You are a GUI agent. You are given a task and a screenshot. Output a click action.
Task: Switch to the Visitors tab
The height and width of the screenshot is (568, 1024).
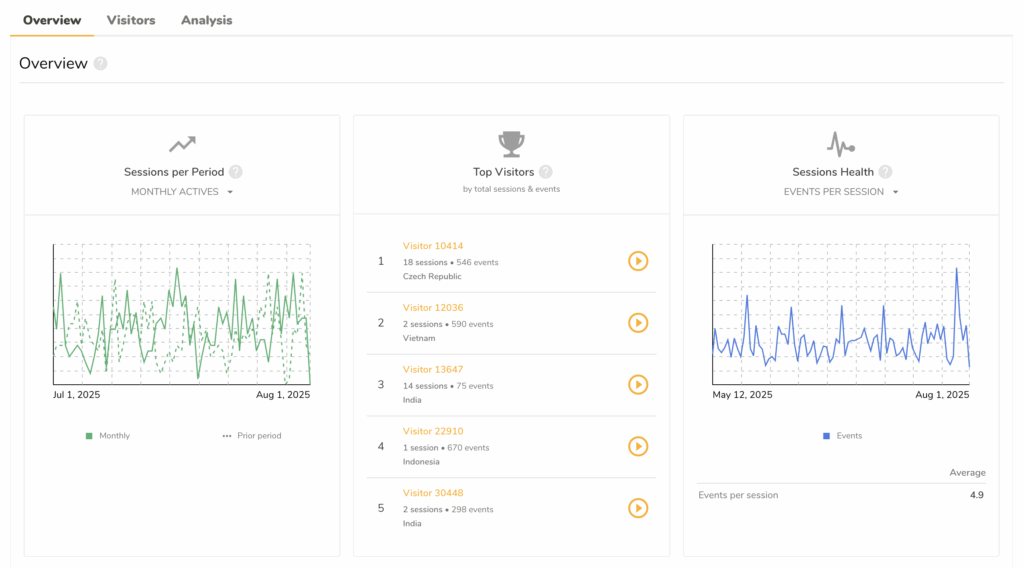[x=131, y=20]
